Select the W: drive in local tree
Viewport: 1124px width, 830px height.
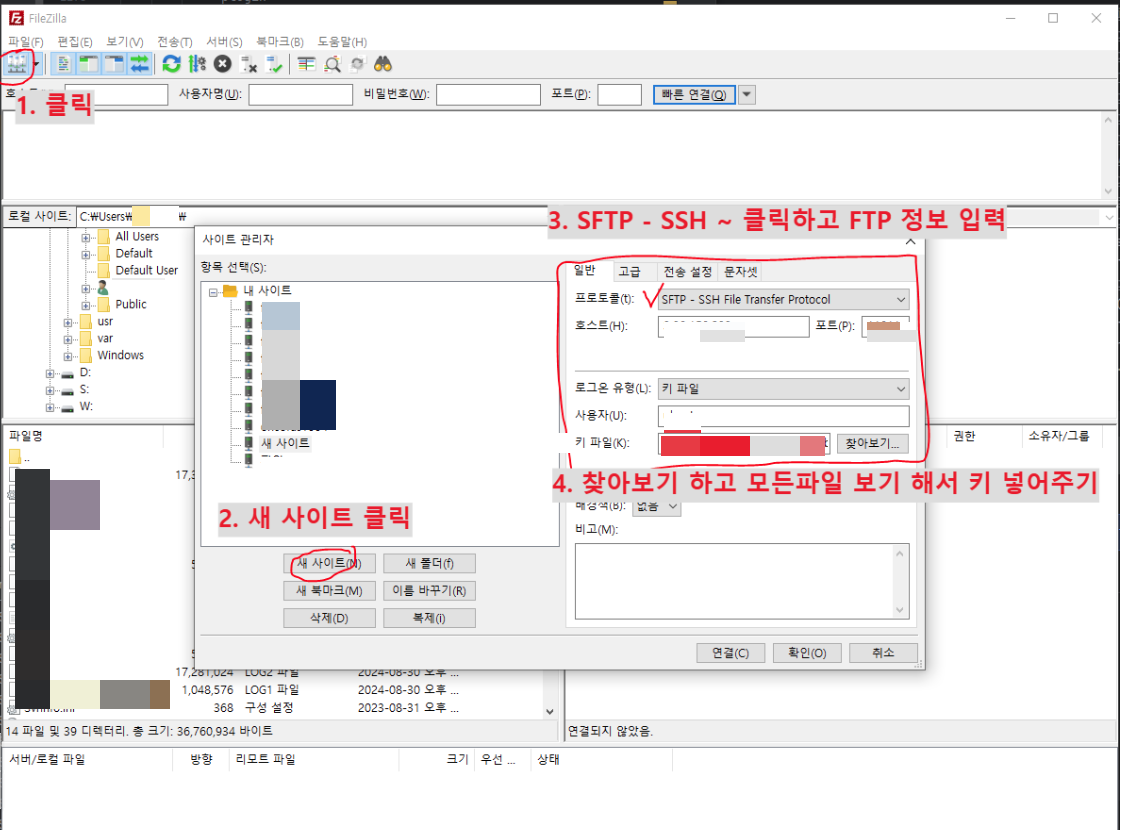[86, 406]
